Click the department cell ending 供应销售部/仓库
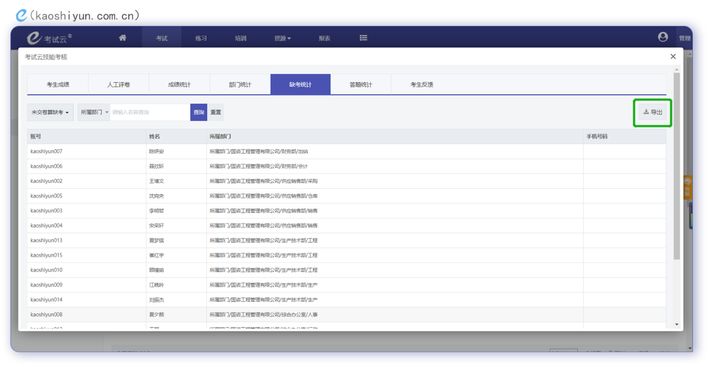The image size is (720, 367). pyautogui.click(x=395, y=196)
